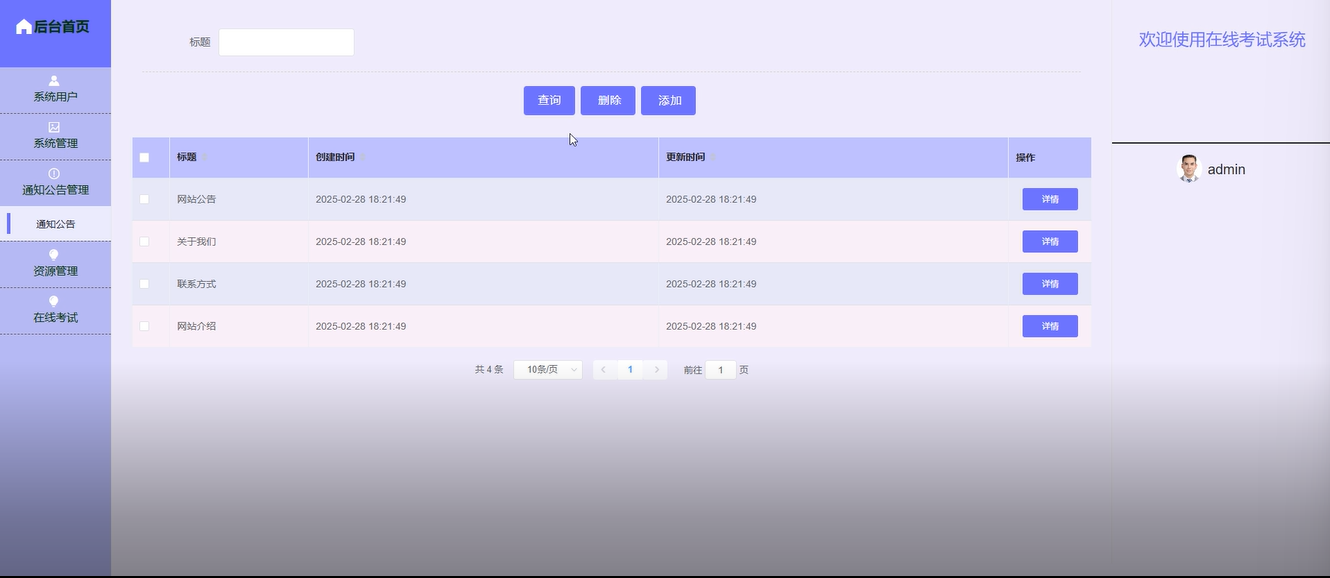Image resolution: width=1330 pixels, height=578 pixels.
Task: Click the image icon above 系统管理
Action: [x=54, y=127]
